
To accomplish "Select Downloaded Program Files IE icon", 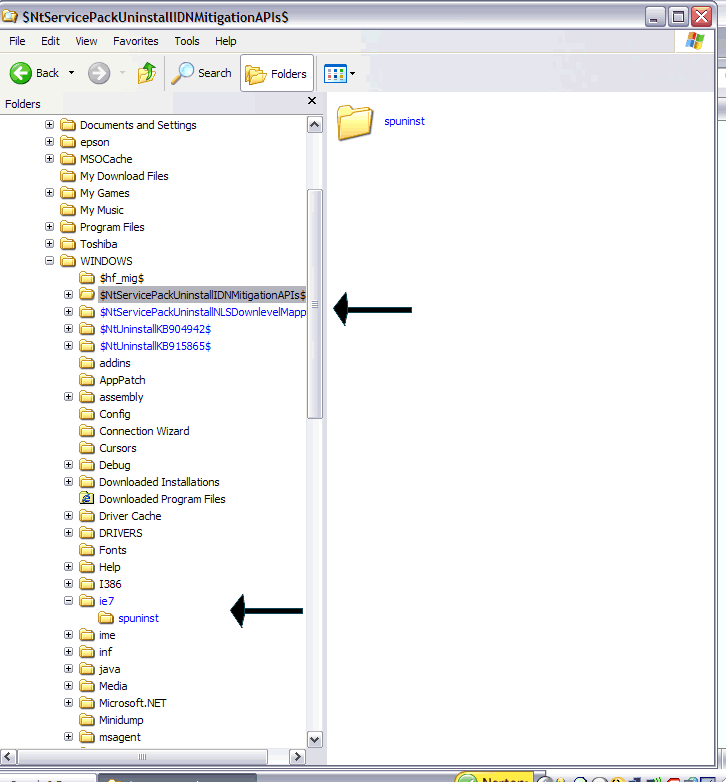I will click(87, 499).
